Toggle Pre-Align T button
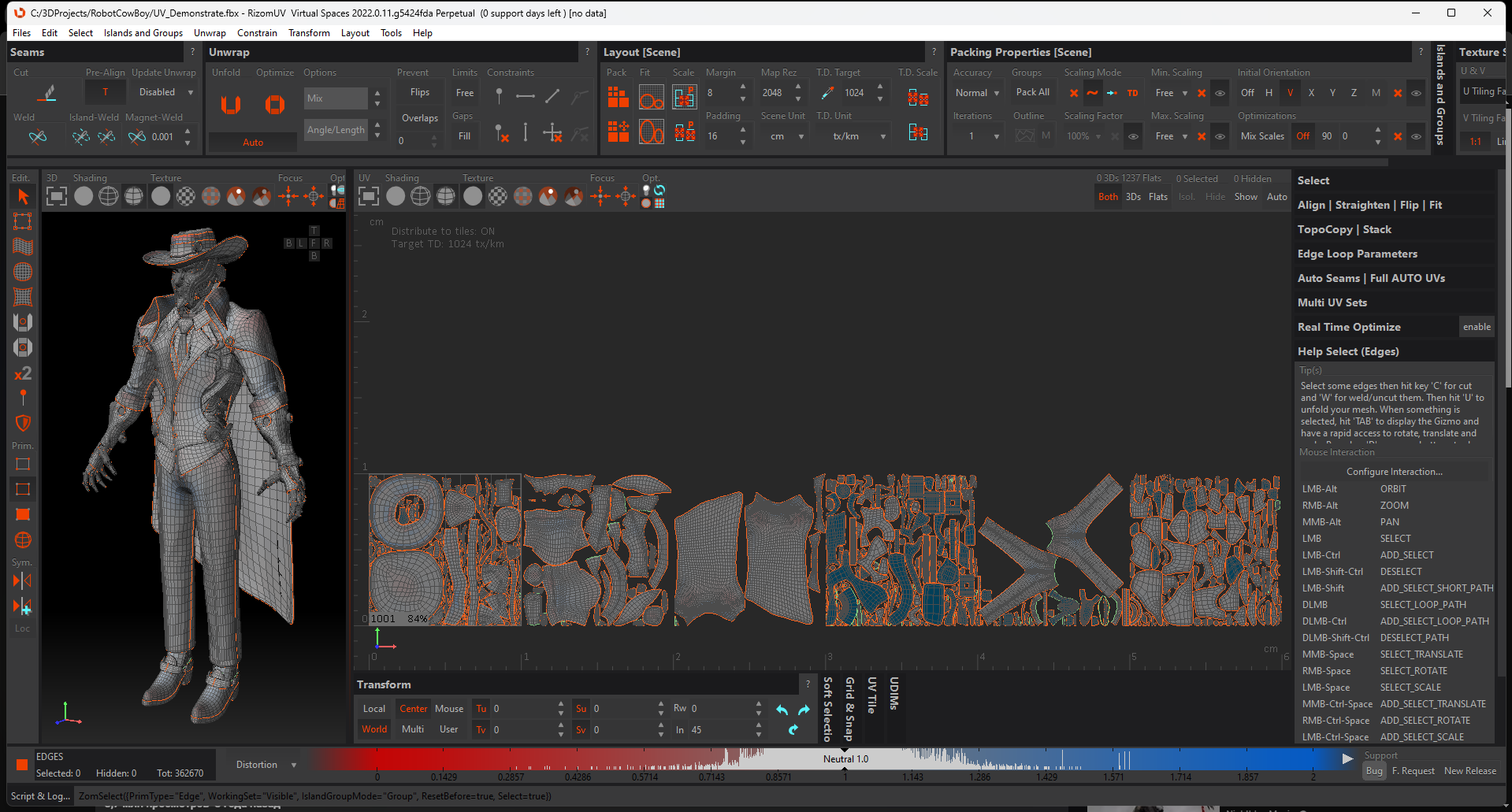The height and width of the screenshot is (812, 1512). (x=106, y=92)
